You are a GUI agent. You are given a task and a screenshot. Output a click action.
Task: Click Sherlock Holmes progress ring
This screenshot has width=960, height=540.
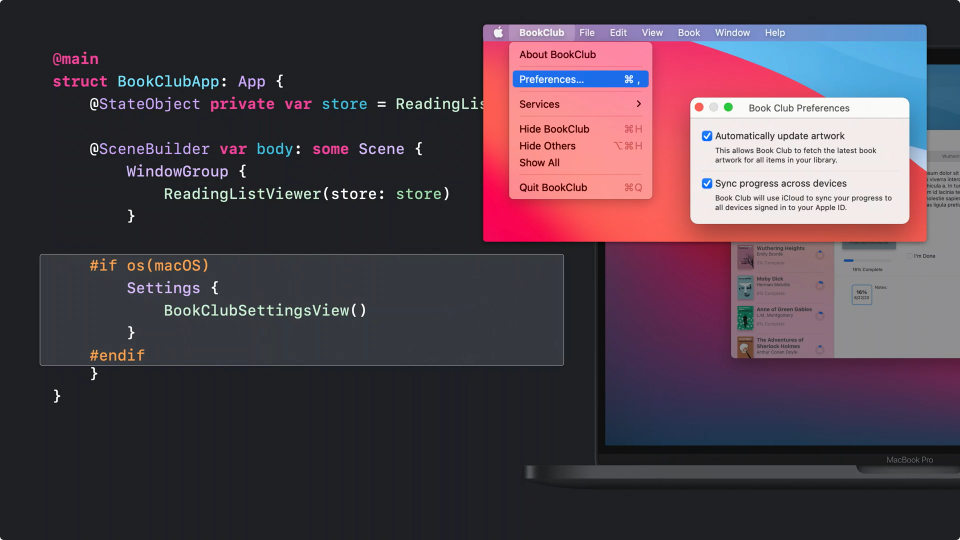(820, 349)
